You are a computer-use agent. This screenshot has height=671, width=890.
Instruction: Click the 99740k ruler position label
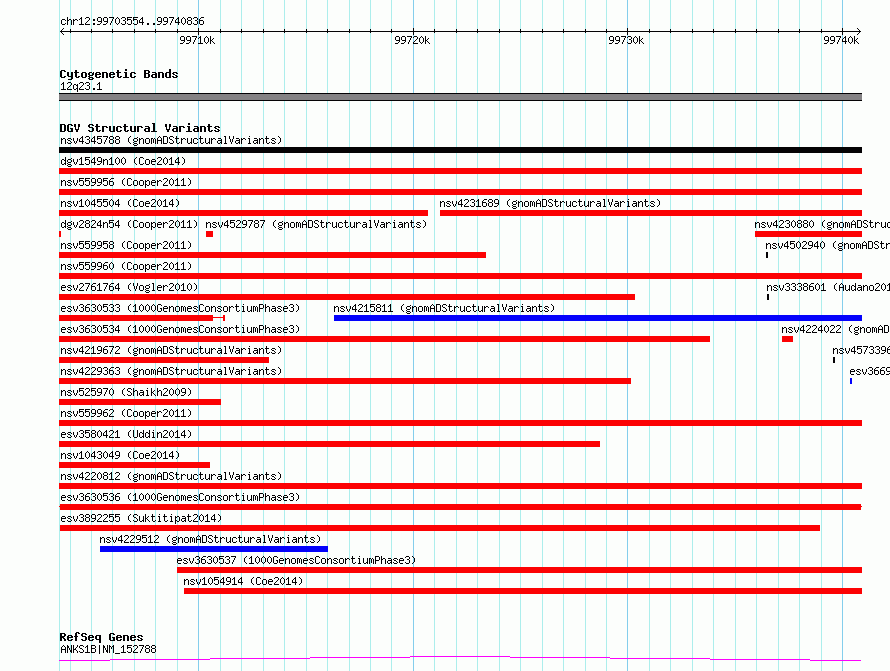841,40
